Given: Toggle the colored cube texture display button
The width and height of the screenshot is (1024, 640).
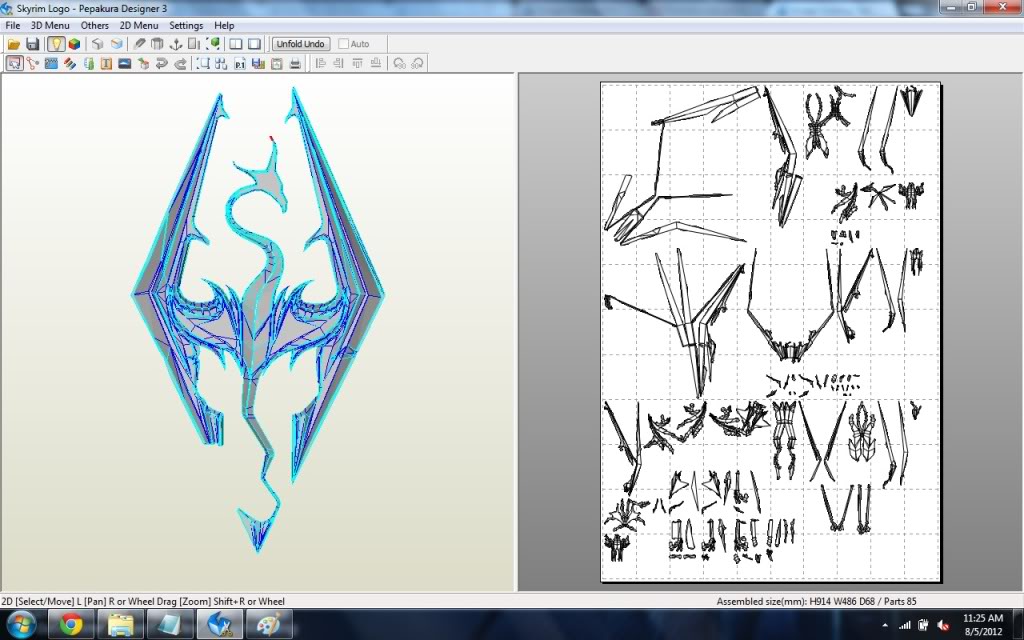Looking at the screenshot, I should point(74,44).
